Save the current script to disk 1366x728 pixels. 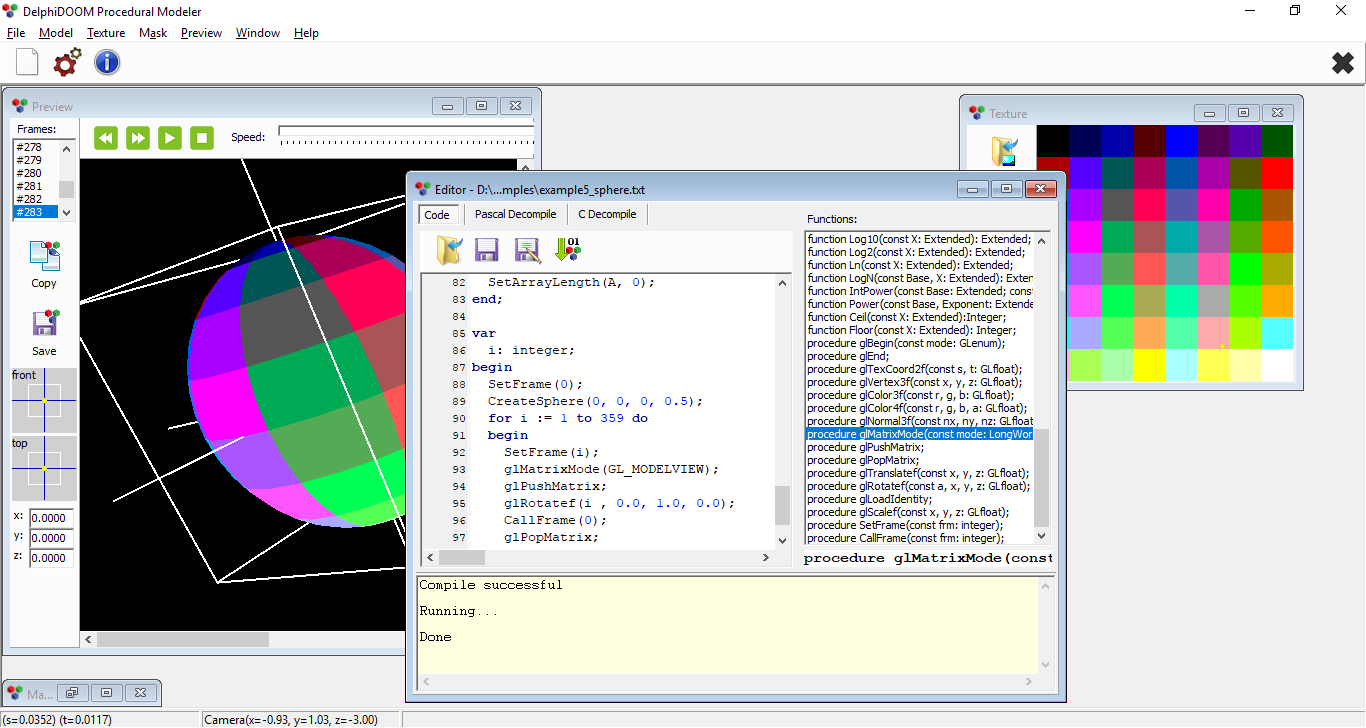487,250
